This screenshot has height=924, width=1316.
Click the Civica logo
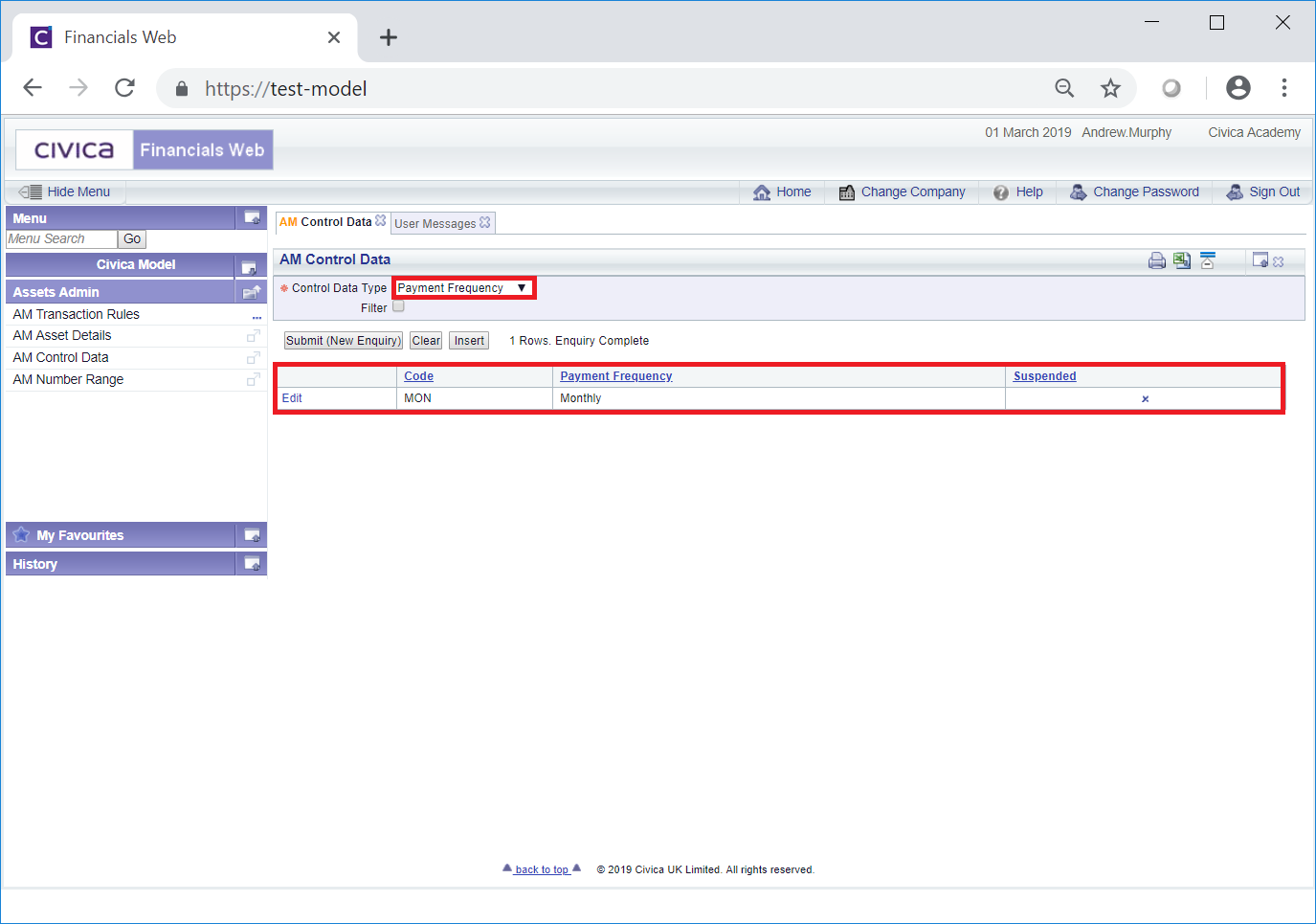pos(75,150)
